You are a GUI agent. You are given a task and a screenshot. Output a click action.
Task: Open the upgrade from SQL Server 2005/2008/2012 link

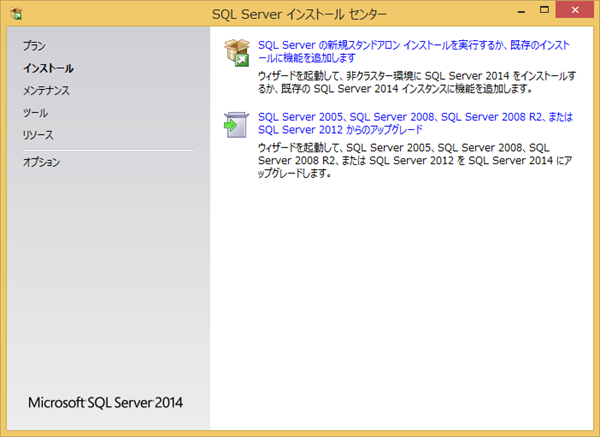click(415, 123)
